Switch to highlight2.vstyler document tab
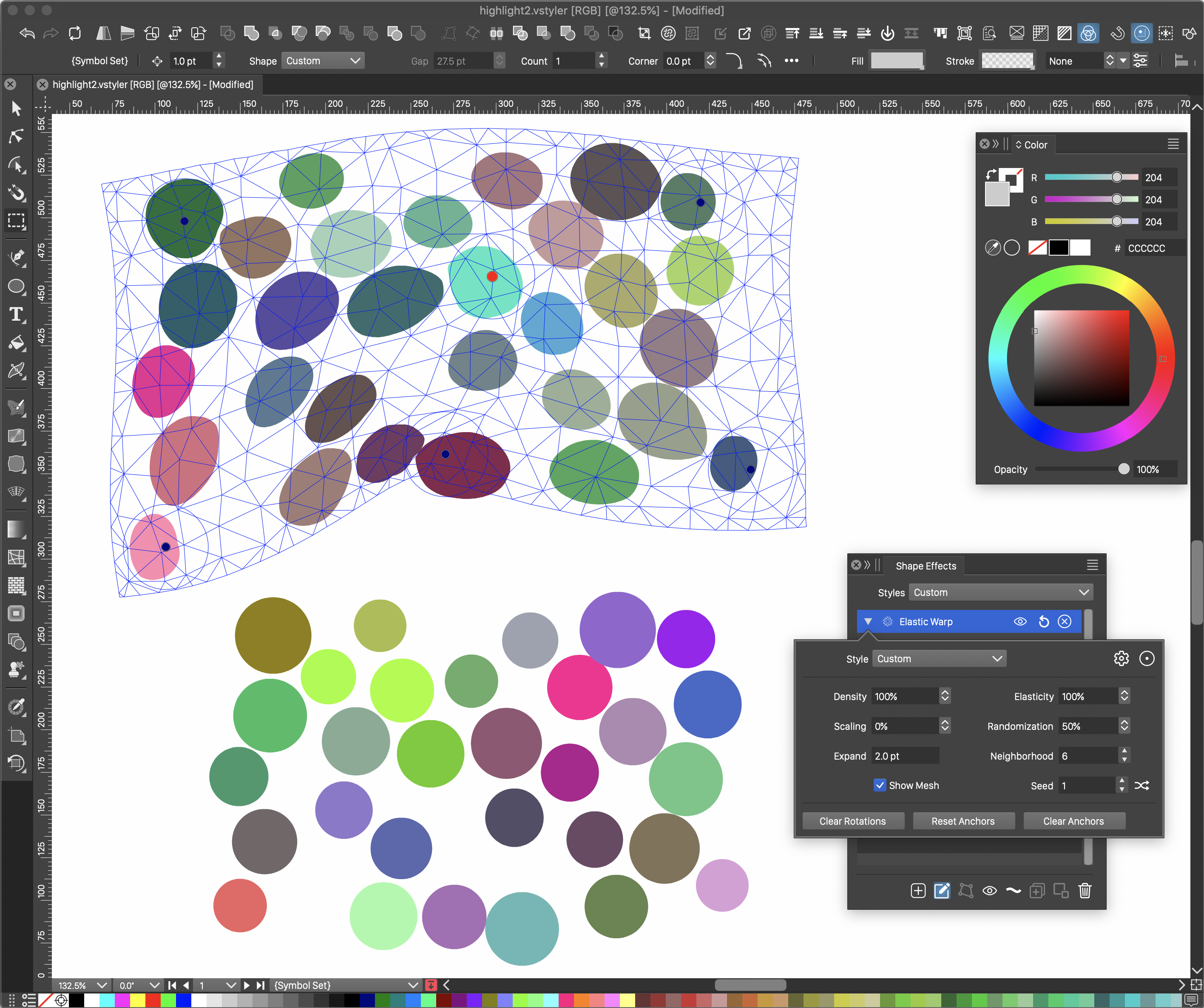This screenshot has height=1008, width=1204. (x=153, y=85)
